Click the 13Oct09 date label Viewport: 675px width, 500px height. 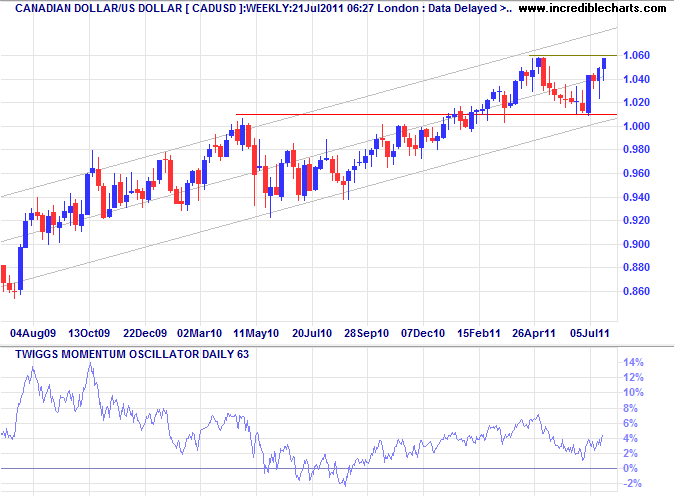click(89, 333)
